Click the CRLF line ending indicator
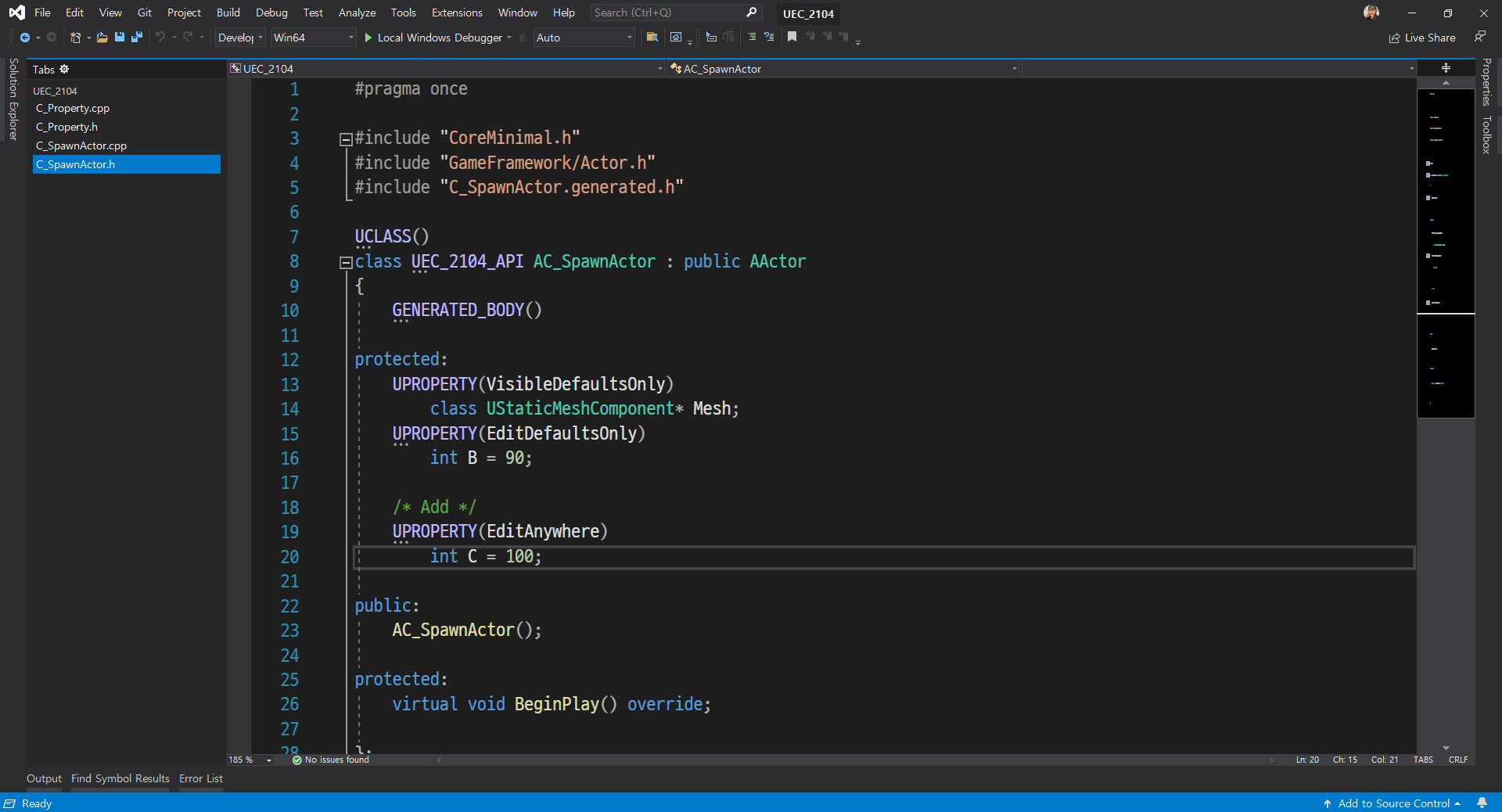Image resolution: width=1502 pixels, height=812 pixels. click(1458, 760)
